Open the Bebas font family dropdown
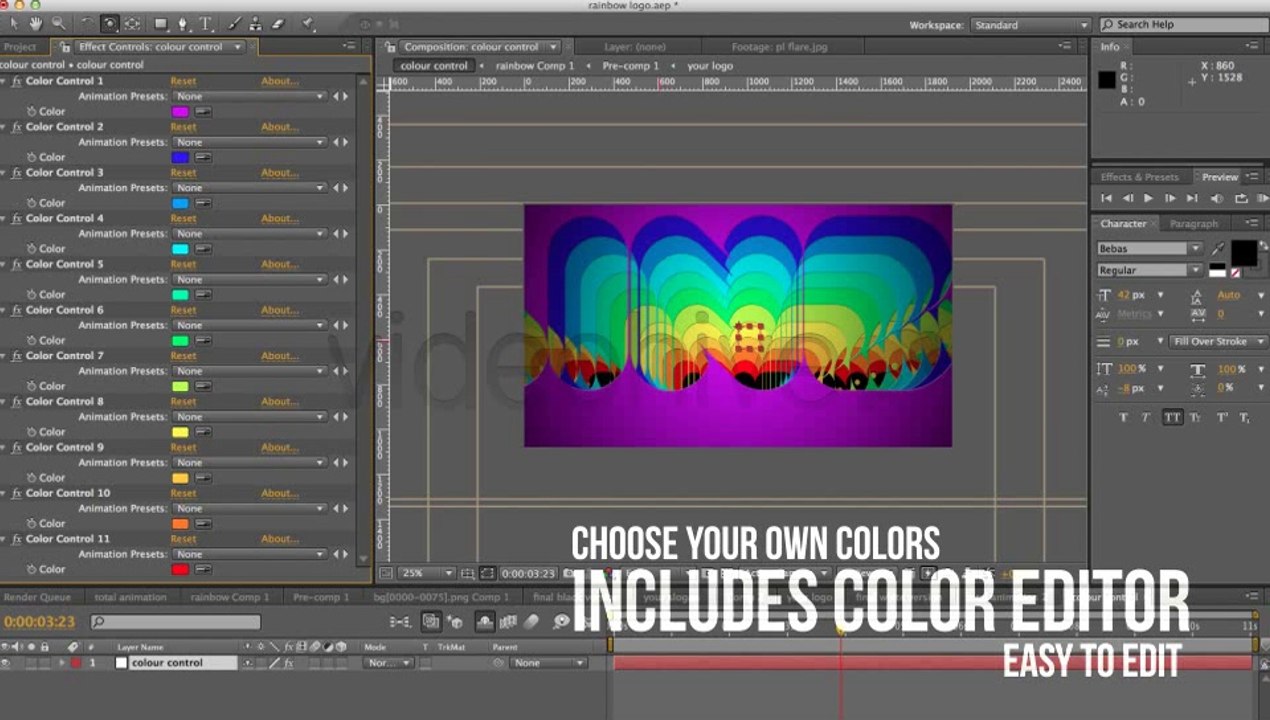1270x720 pixels. tap(1150, 248)
